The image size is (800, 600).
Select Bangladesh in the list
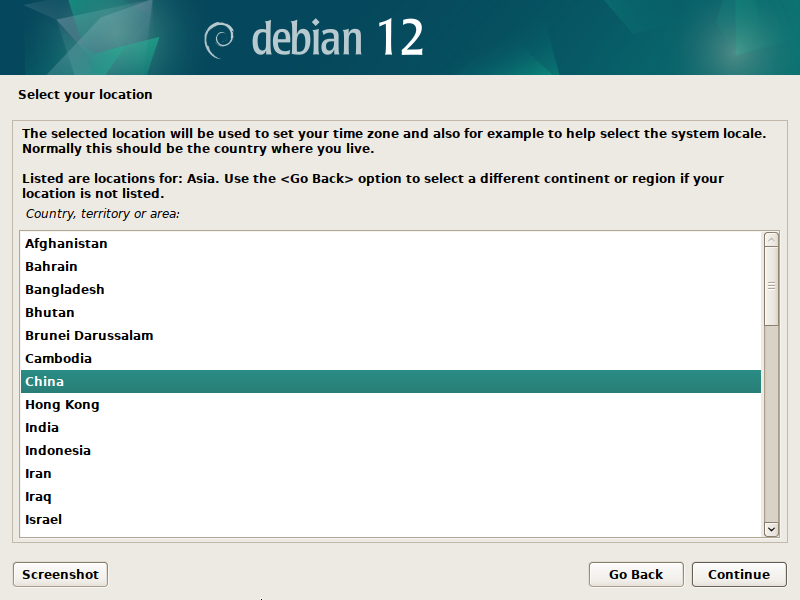65,289
